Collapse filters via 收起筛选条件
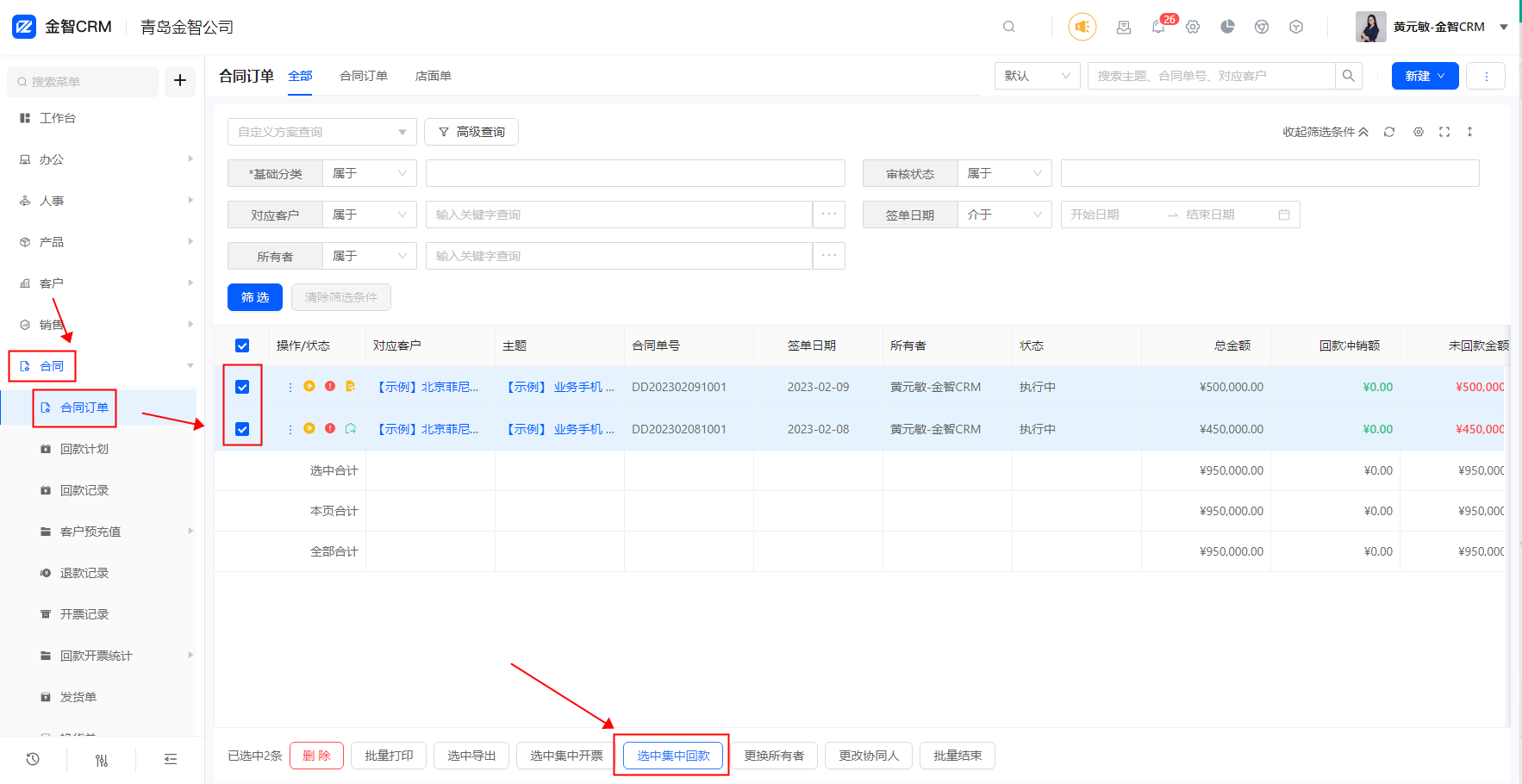The width and height of the screenshot is (1522, 784). click(x=1325, y=132)
